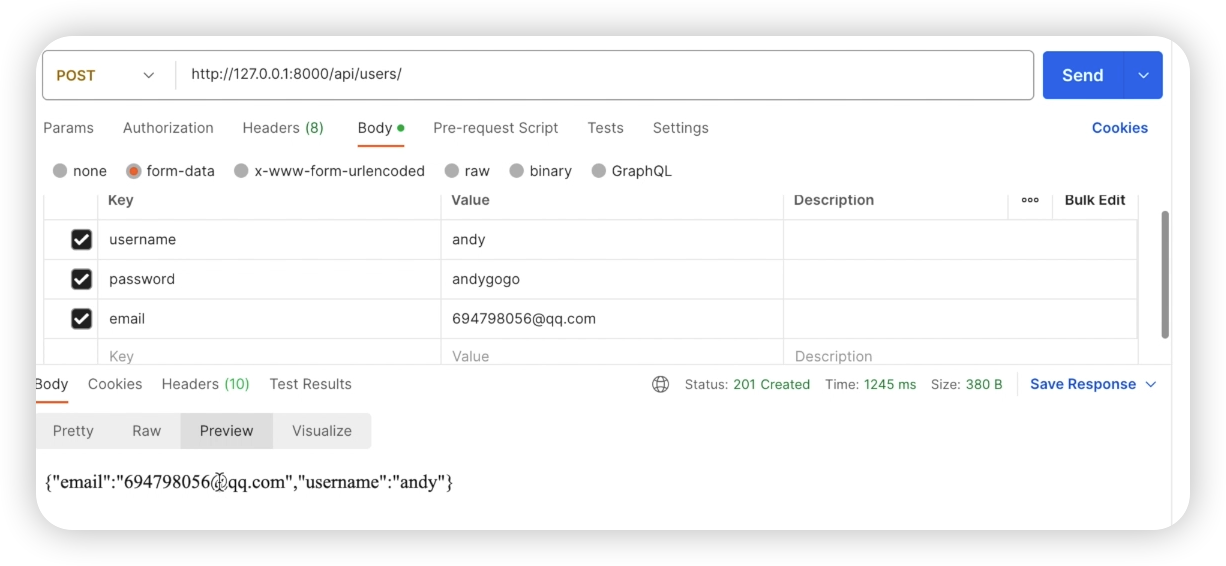The width and height of the screenshot is (1226, 566).
Task: Switch response view to Pretty
Action: click(73, 431)
